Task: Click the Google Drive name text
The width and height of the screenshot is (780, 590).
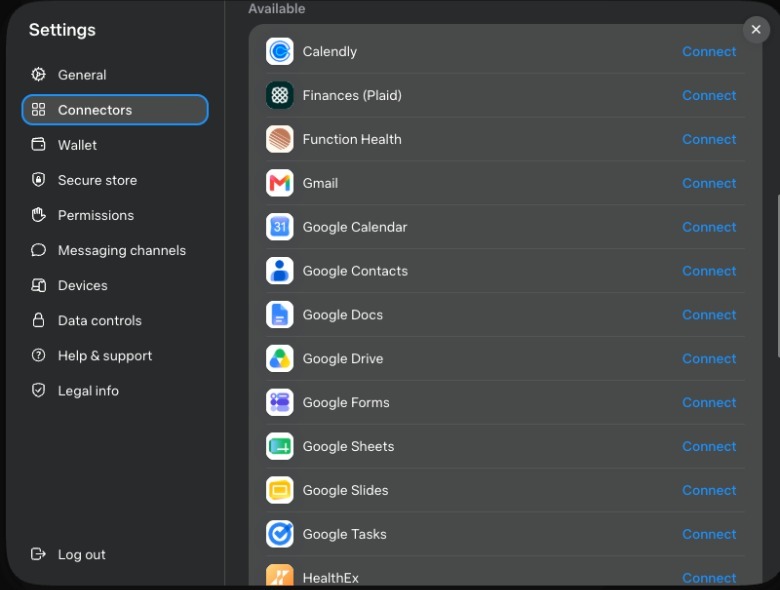Action: [343, 358]
